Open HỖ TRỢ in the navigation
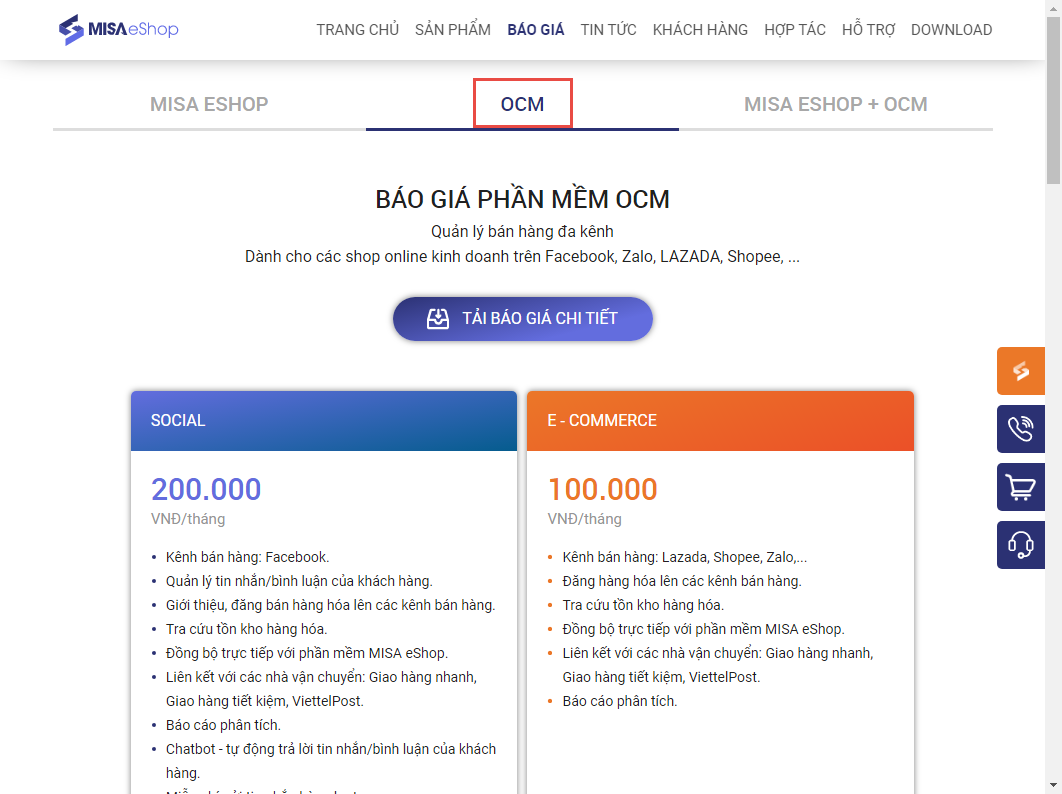 click(x=868, y=30)
